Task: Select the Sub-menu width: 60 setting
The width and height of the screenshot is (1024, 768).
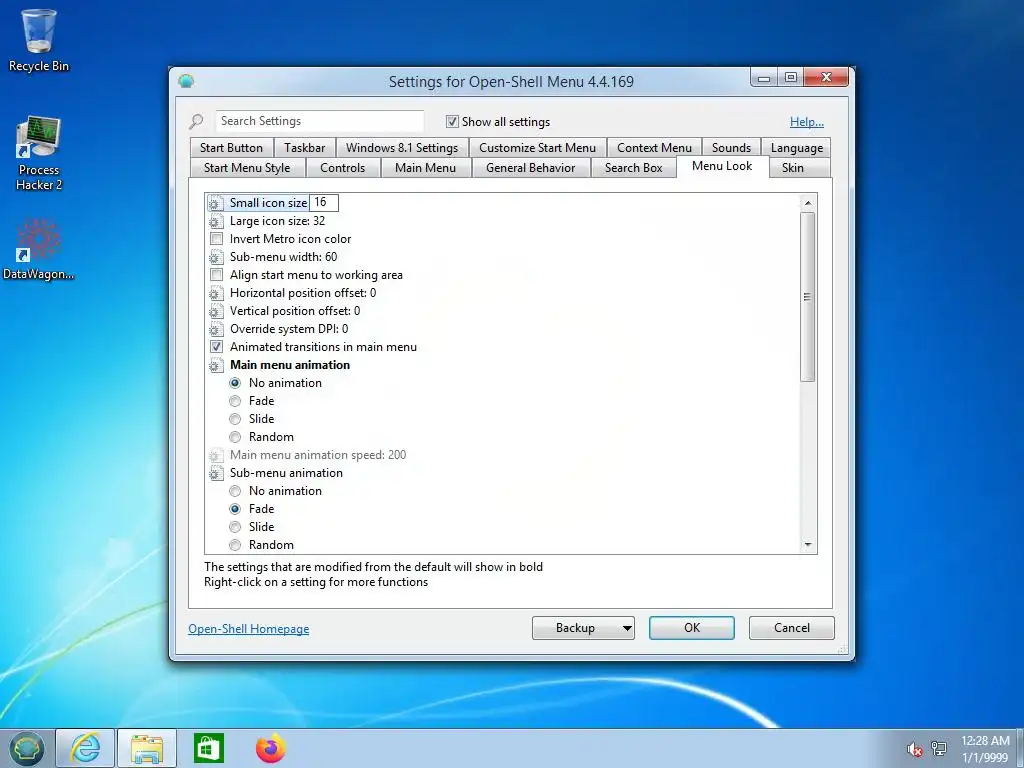Action: [283, 257]
